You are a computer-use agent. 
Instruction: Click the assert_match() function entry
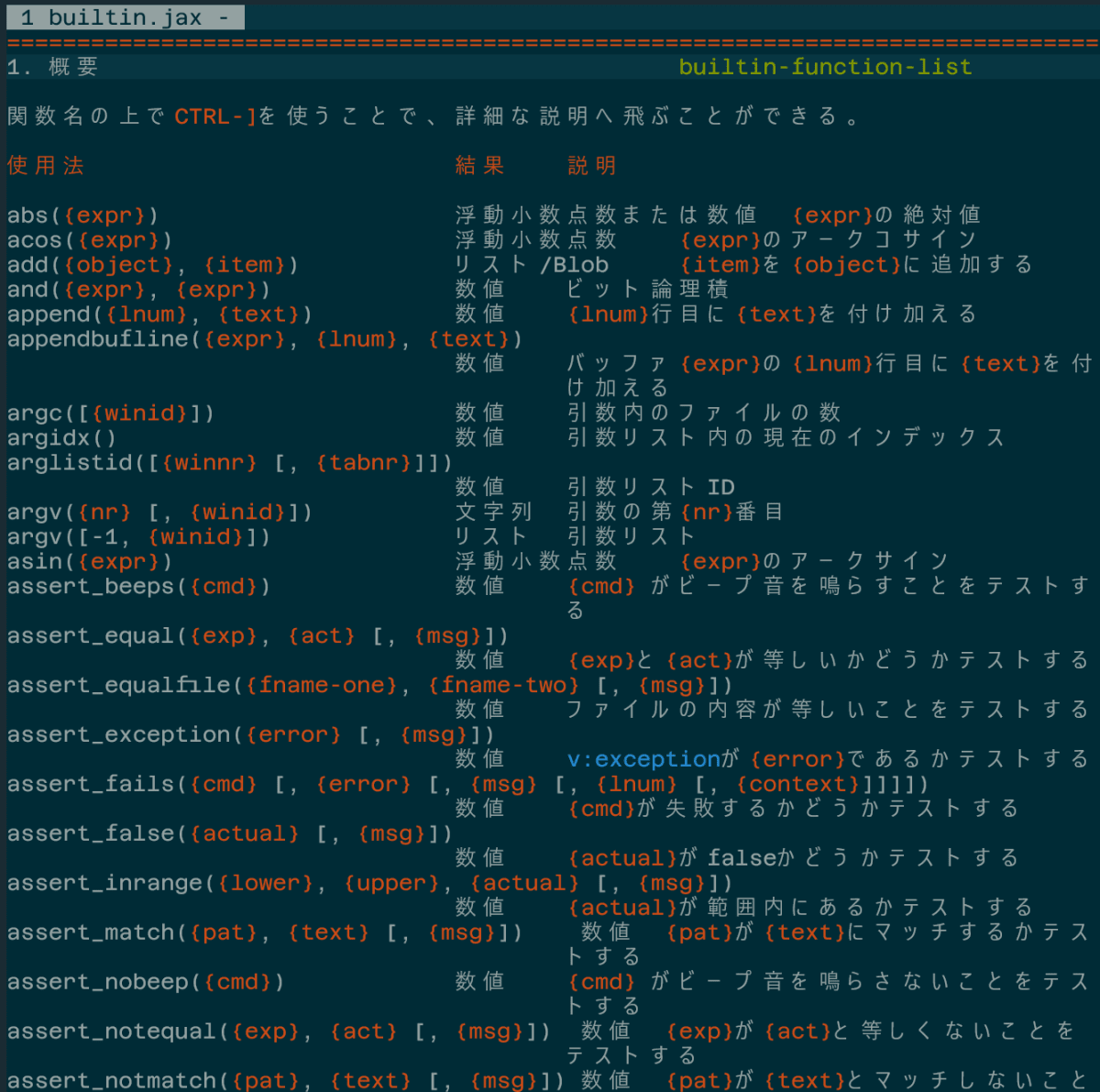[x=265, y=933]
